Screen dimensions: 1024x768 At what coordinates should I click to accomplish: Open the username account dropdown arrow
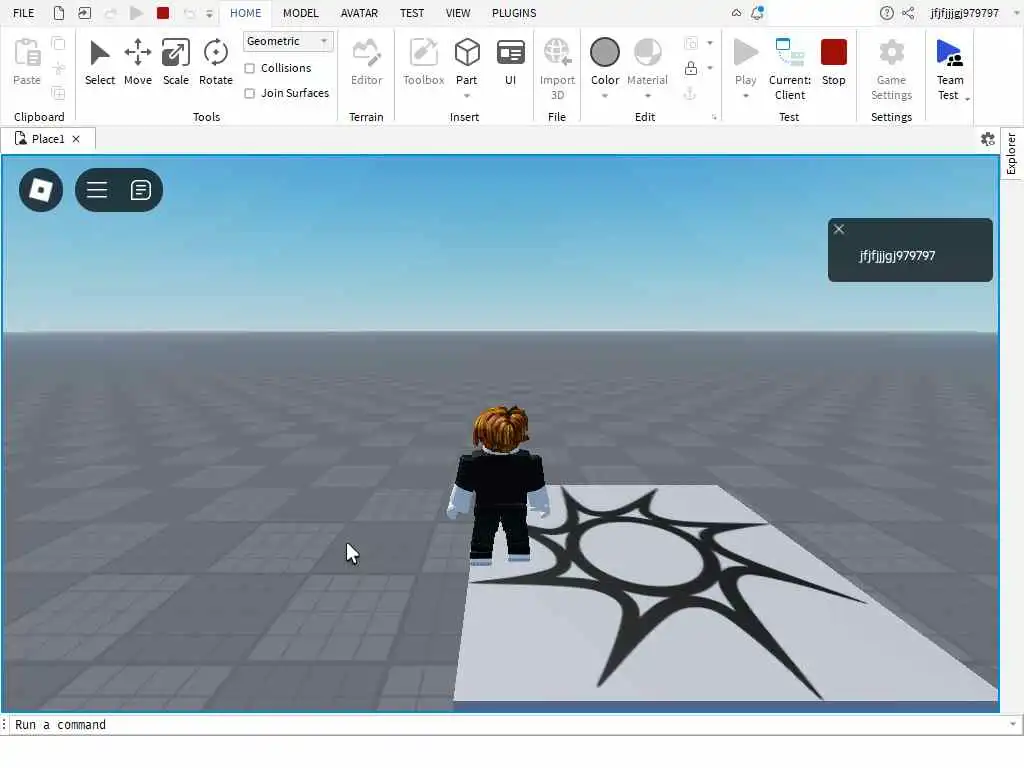1016,13
